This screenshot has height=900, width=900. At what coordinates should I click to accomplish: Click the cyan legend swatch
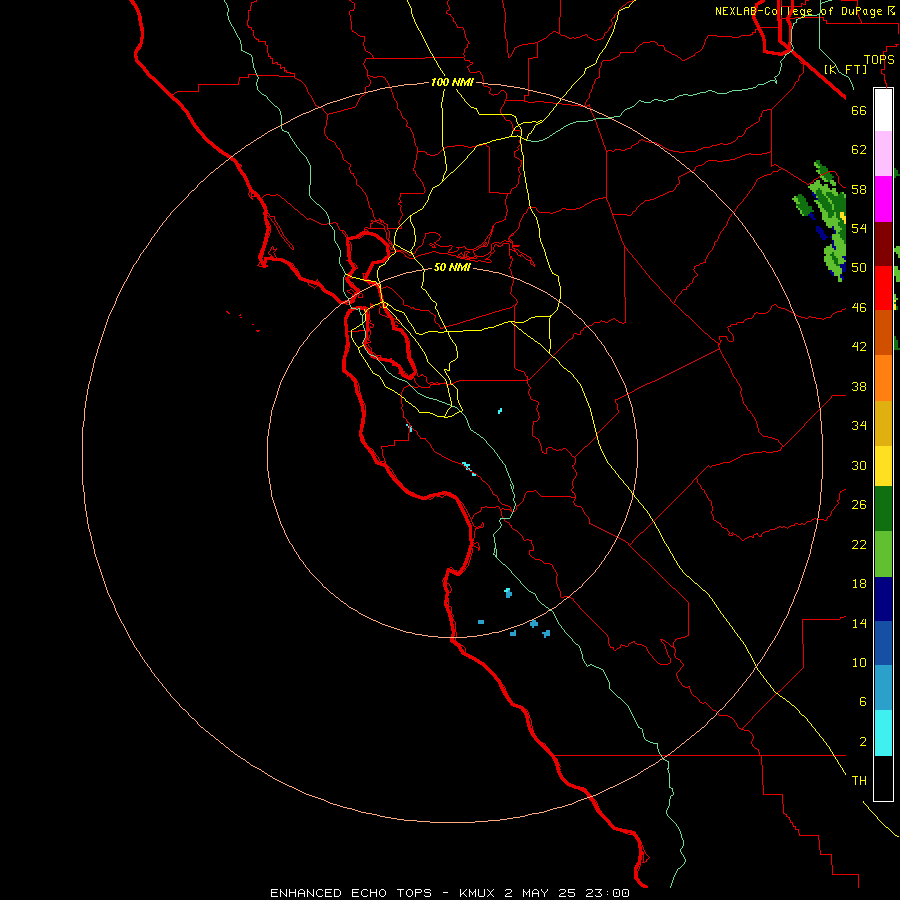[x=883, y=733]
